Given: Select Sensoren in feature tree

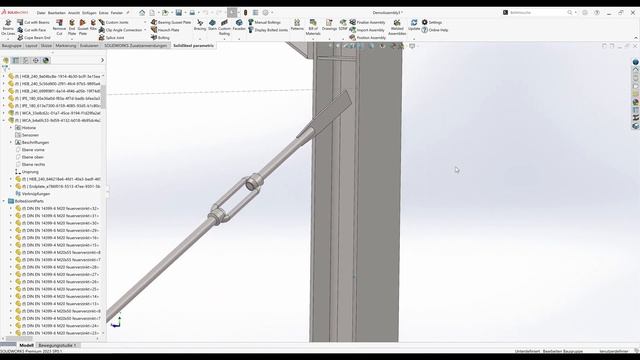Looking at the screenshot, I should tap(27, 135).
